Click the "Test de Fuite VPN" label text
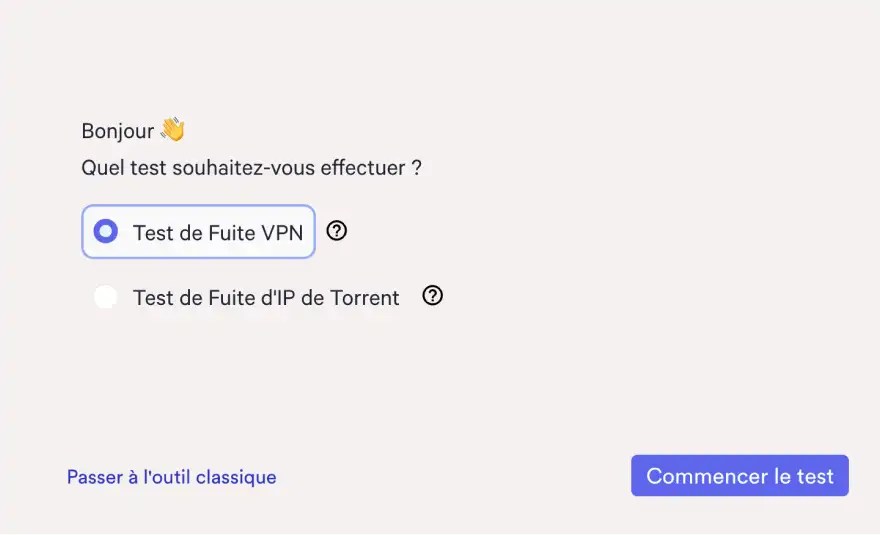The height and width of the screenshot is (535, 880). (x=217, y=232)
